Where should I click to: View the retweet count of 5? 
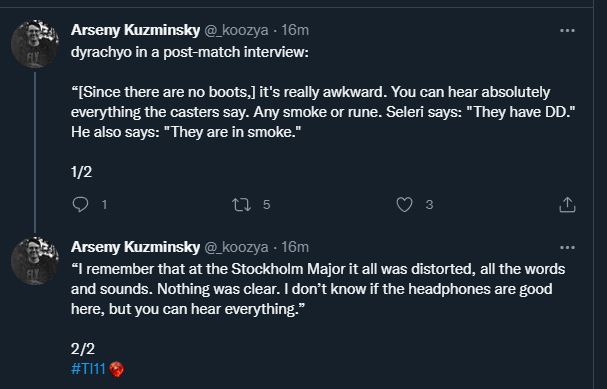[x=266, y=205]
